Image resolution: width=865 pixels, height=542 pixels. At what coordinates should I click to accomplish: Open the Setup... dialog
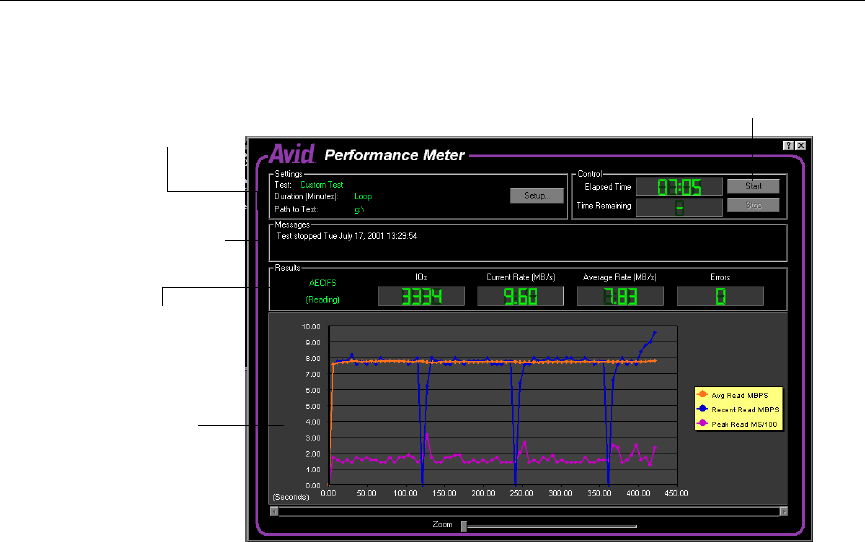[x=537, y=195]
